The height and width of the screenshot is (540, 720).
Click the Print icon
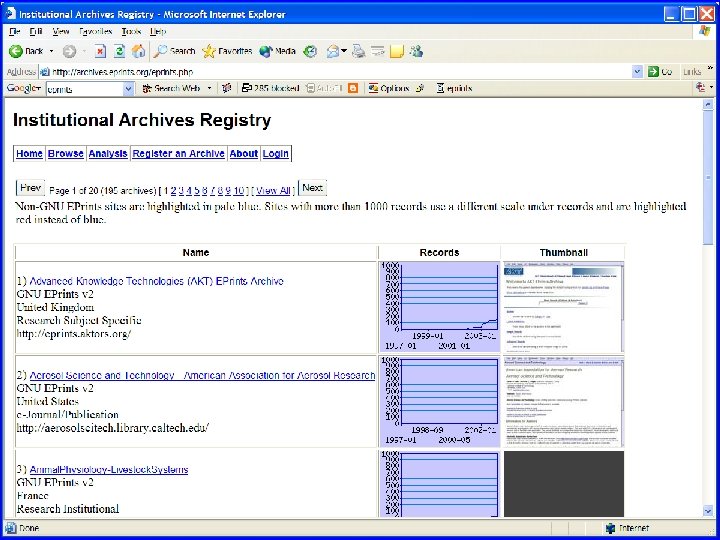[359, 51]
